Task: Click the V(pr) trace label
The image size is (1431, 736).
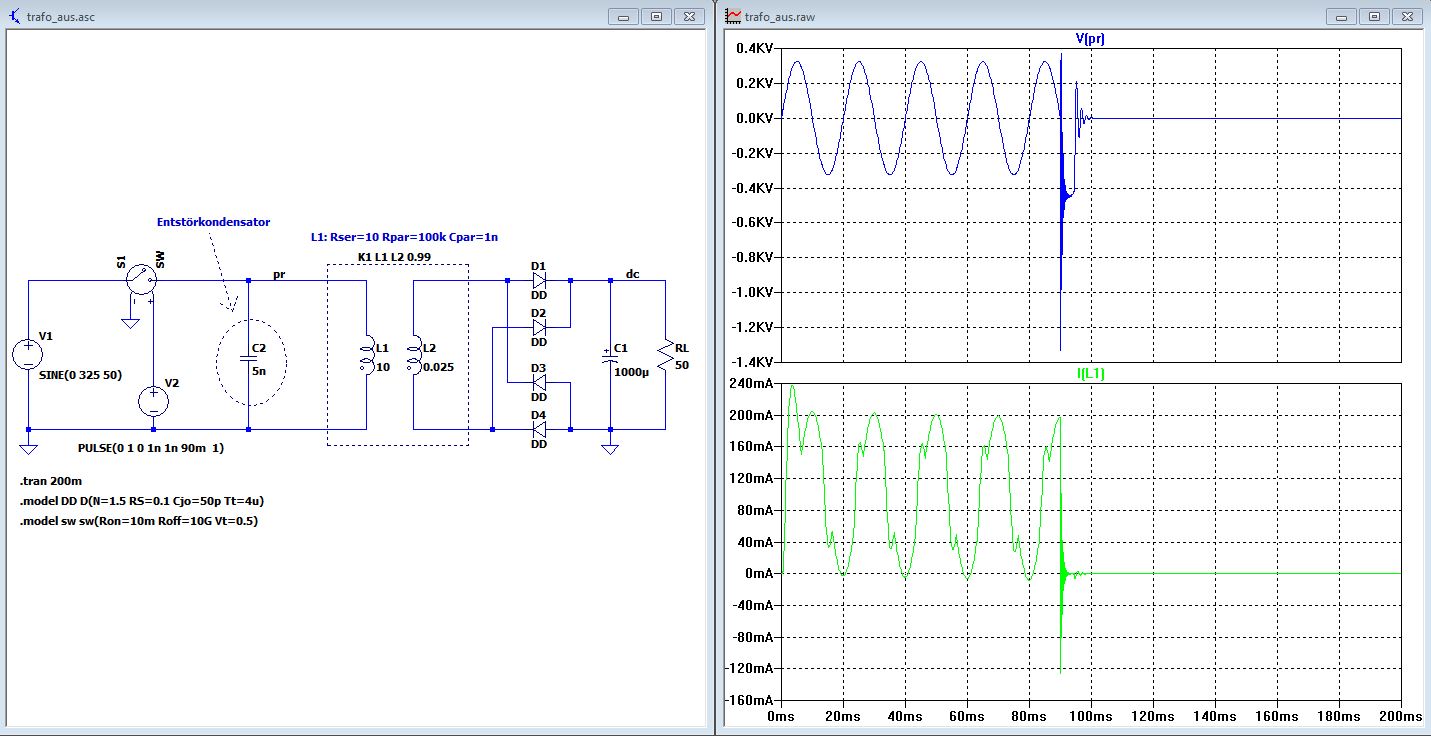Action: coord(1089,38)
